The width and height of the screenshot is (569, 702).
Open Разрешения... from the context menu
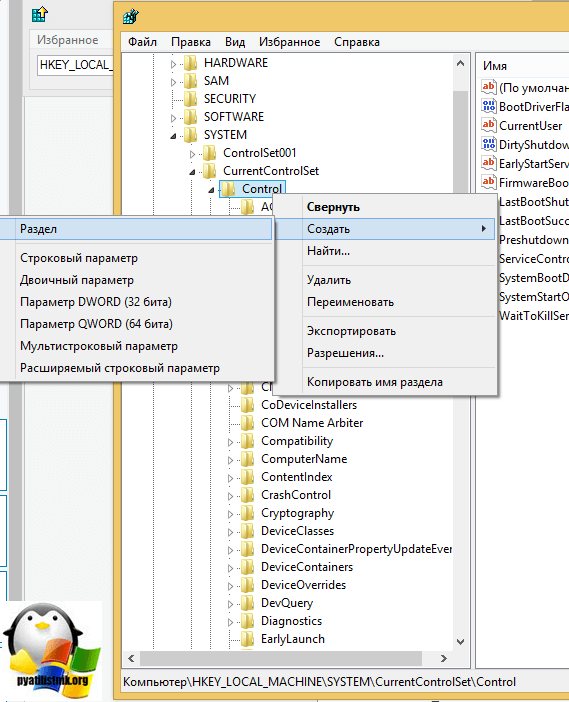click(x=385, y=353)
